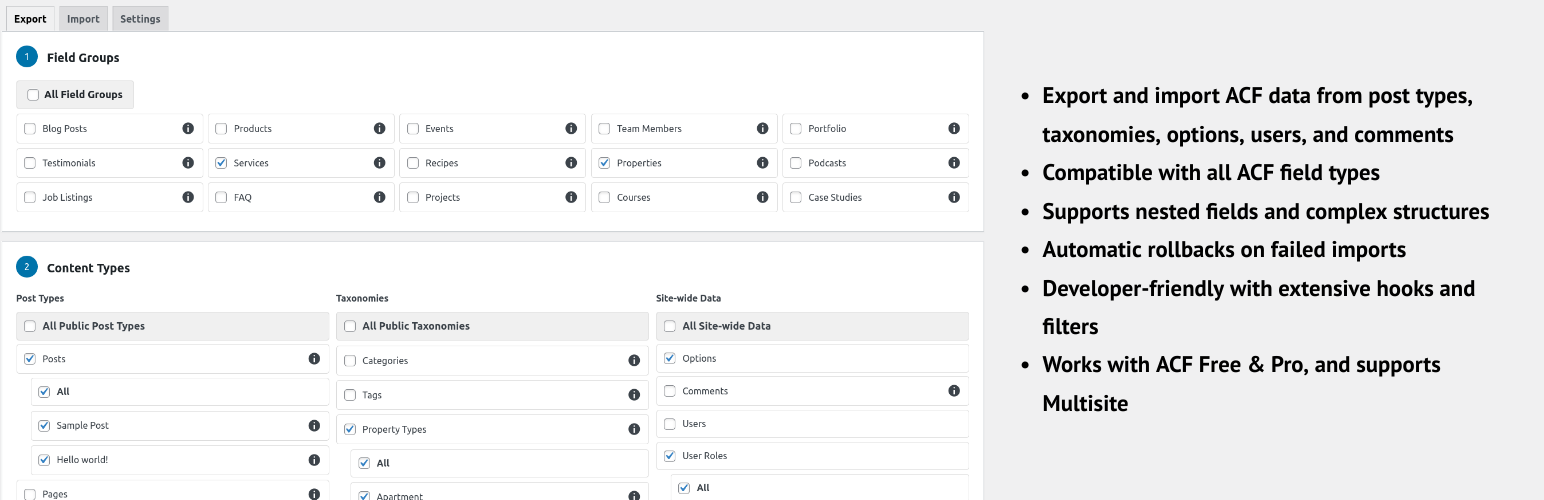1544x500 pixels.
Task: Show info for Products field group
Action: pos(380,129)
